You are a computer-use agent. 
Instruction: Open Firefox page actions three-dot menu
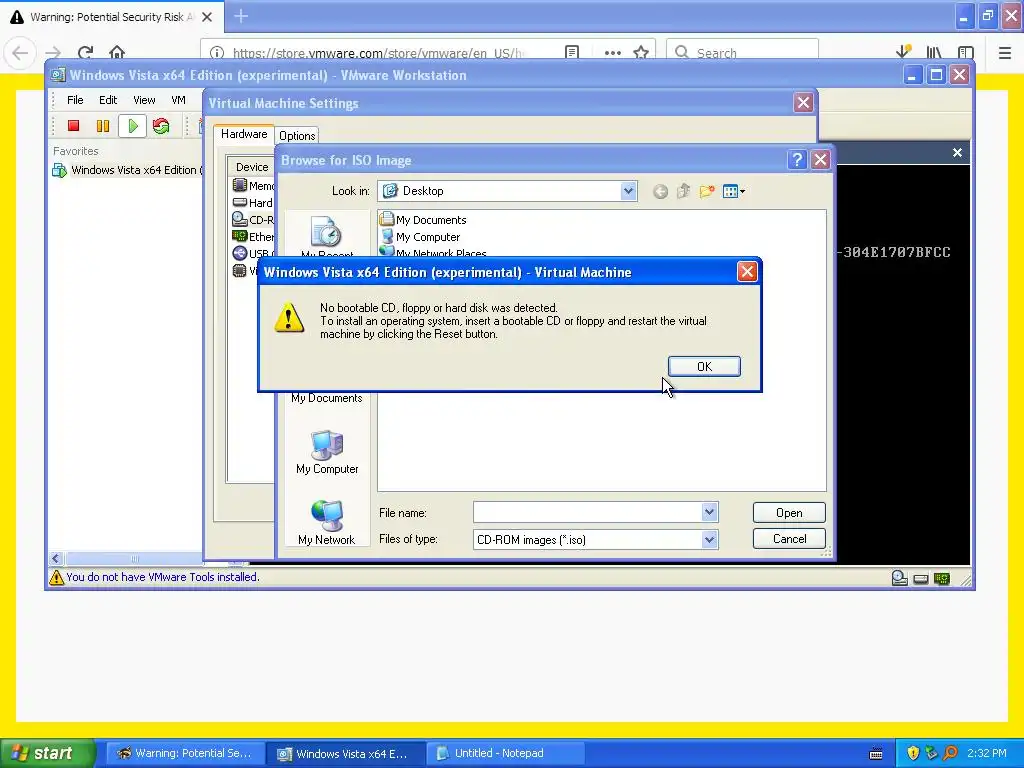pos(613,52)
